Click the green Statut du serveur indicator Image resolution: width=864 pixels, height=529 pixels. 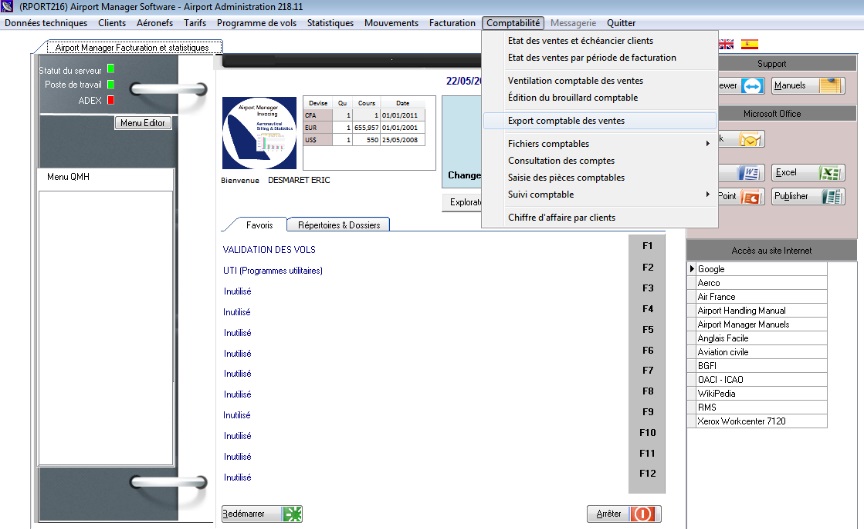coord(111,69)
